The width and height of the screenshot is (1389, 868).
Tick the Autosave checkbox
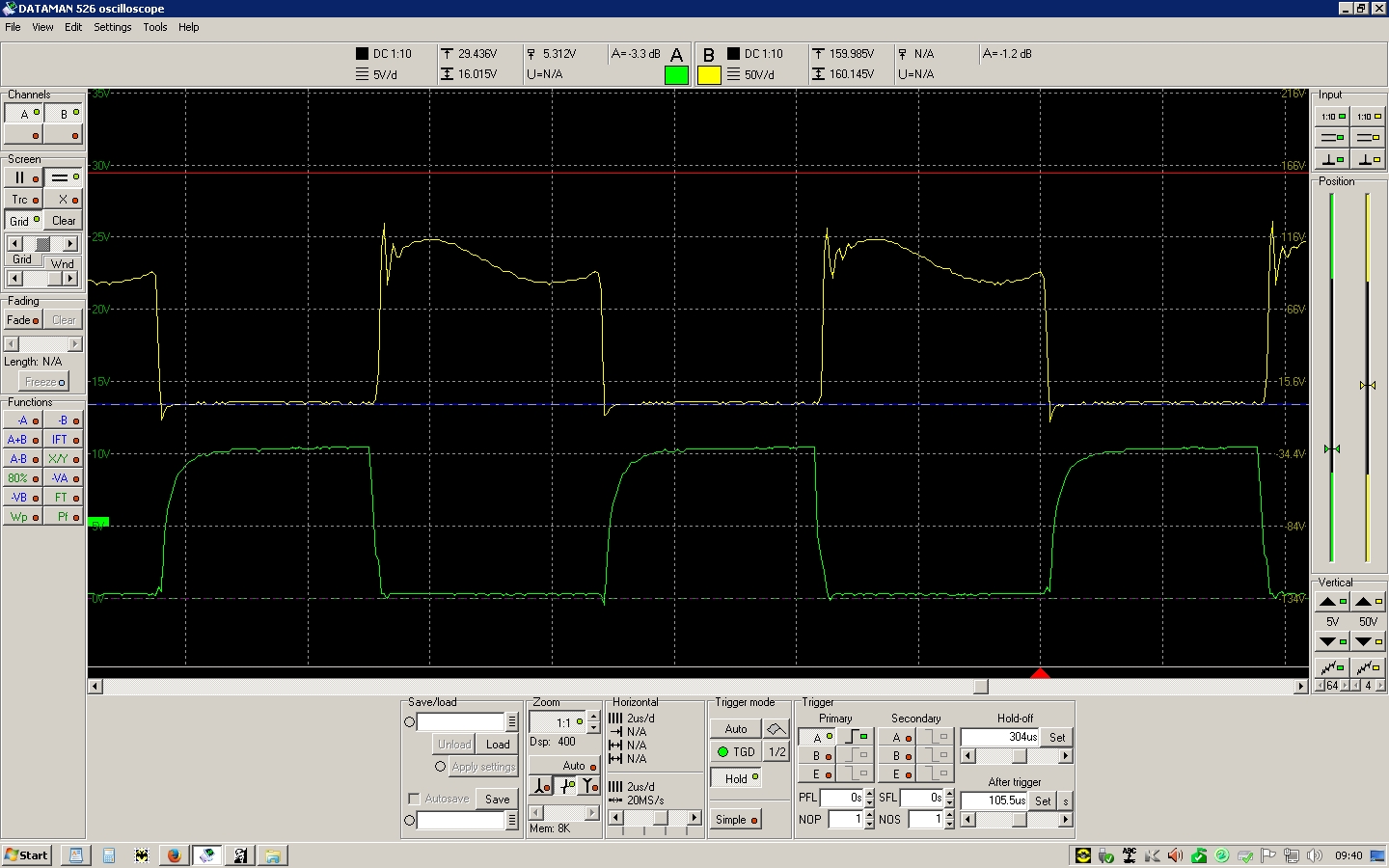[414, 799]
